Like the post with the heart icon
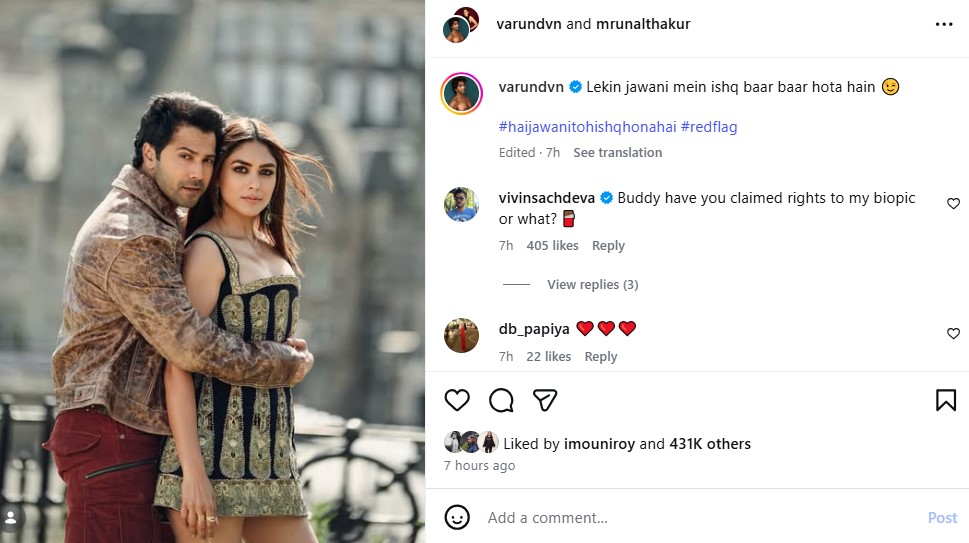The width and height of the screenshot is (969, 543). pos(457,401)
